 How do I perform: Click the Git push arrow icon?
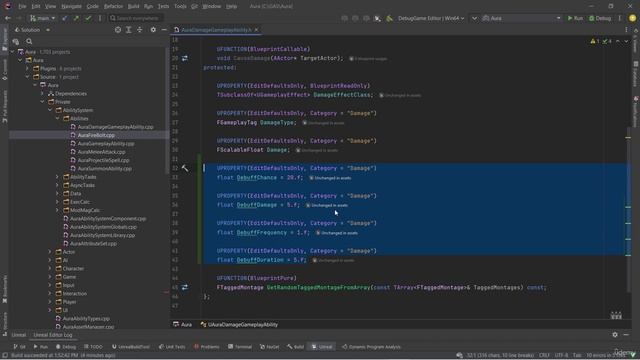(x=76, y=18)
